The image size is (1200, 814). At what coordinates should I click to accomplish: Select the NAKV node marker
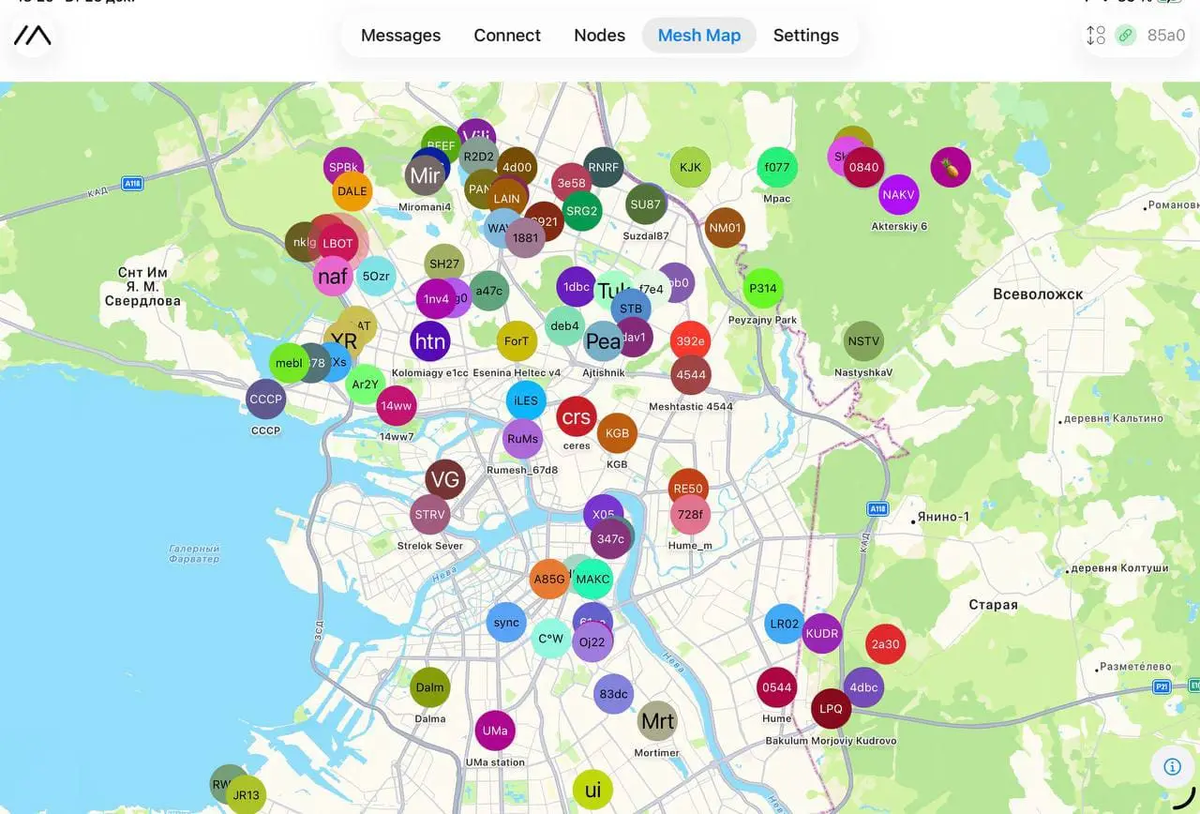(x=898, y=194)
